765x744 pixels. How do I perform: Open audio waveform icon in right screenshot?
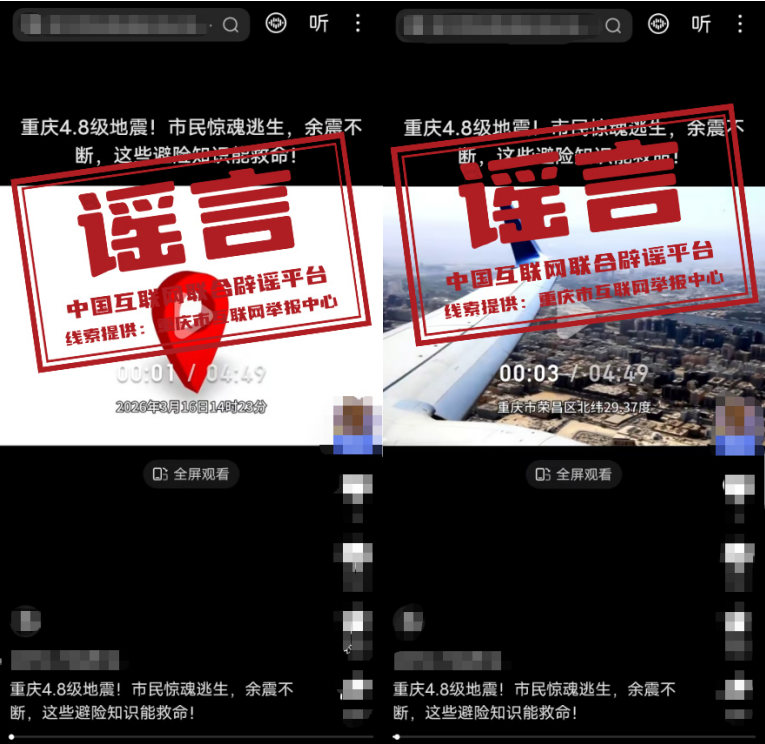pyautogui.click(x=658, y=24)
